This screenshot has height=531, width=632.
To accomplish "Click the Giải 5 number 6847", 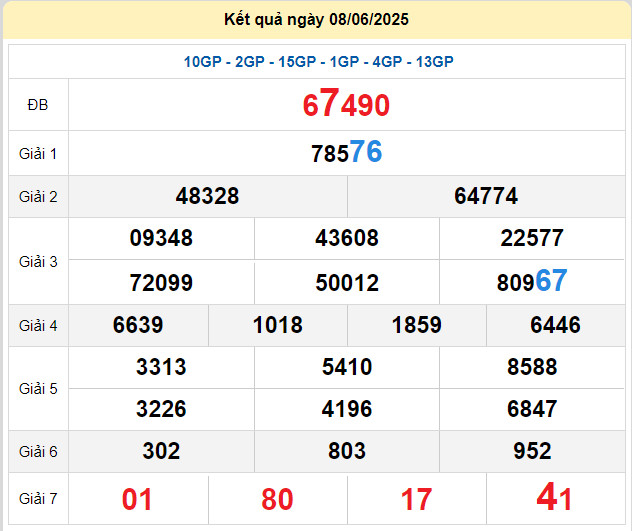I will (532, 409).
